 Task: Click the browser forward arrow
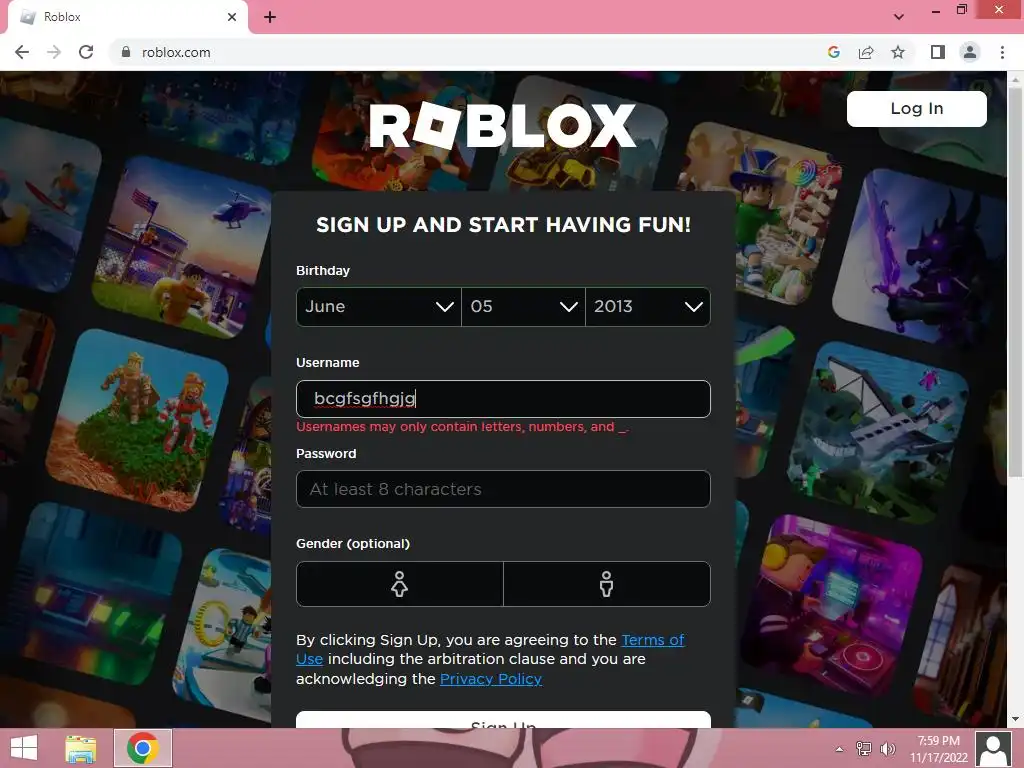tap(54, 52)
